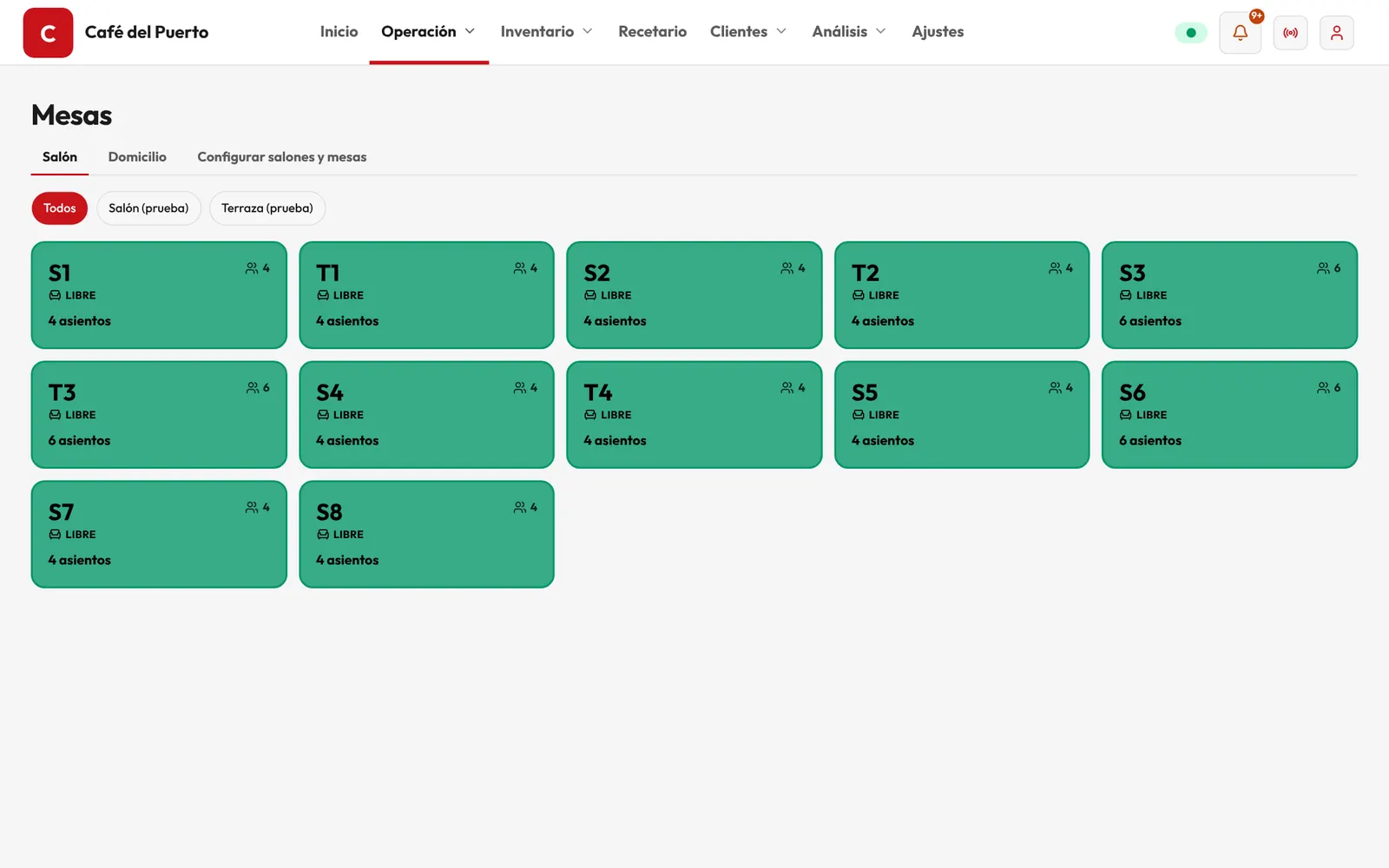Viewport: 1389px width, 868px height.
Task: Click the seat icon beside LIBRE on S5
Action: point(858,415)
